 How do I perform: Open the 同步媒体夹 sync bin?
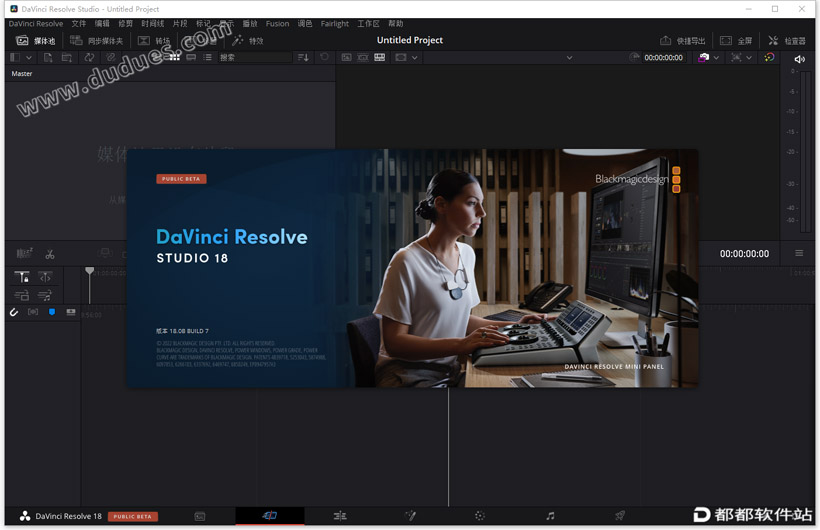pyautogui.click(x=97, y=41)
